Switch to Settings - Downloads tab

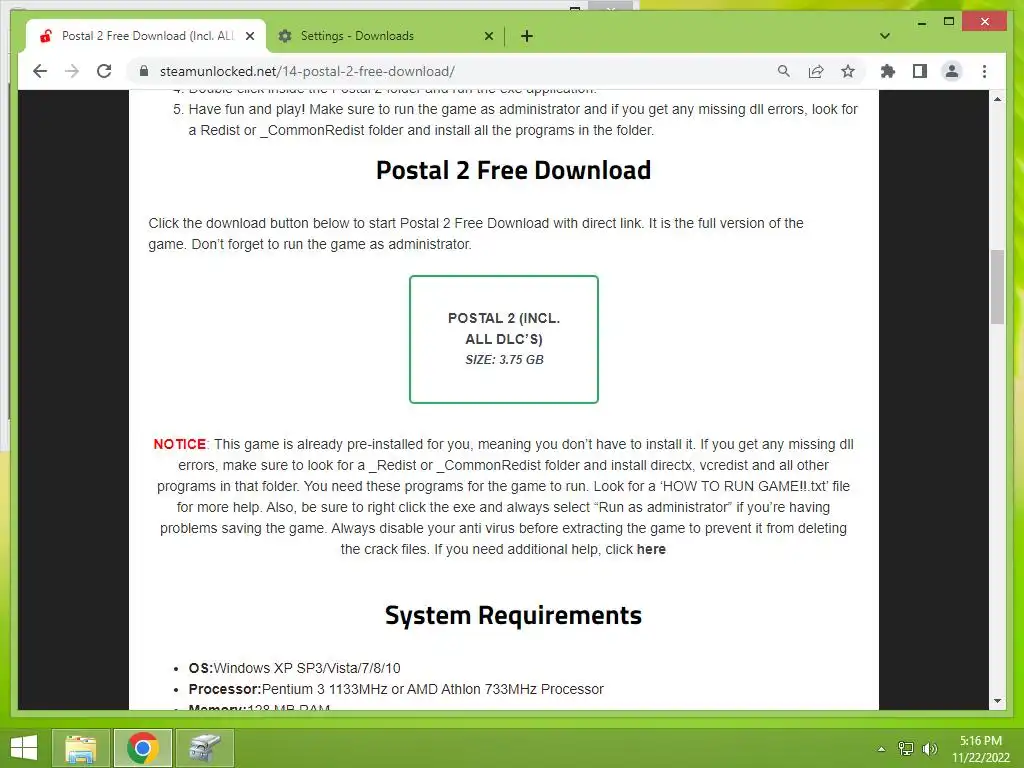point(385,36)
